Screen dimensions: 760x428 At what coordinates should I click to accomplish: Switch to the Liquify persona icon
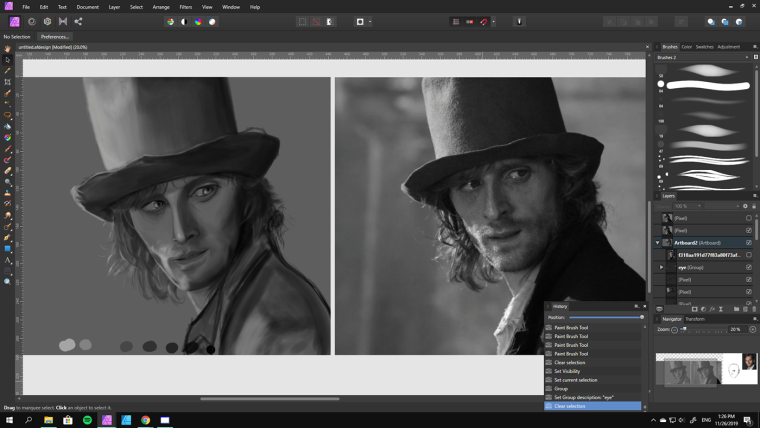pos(31,21)
